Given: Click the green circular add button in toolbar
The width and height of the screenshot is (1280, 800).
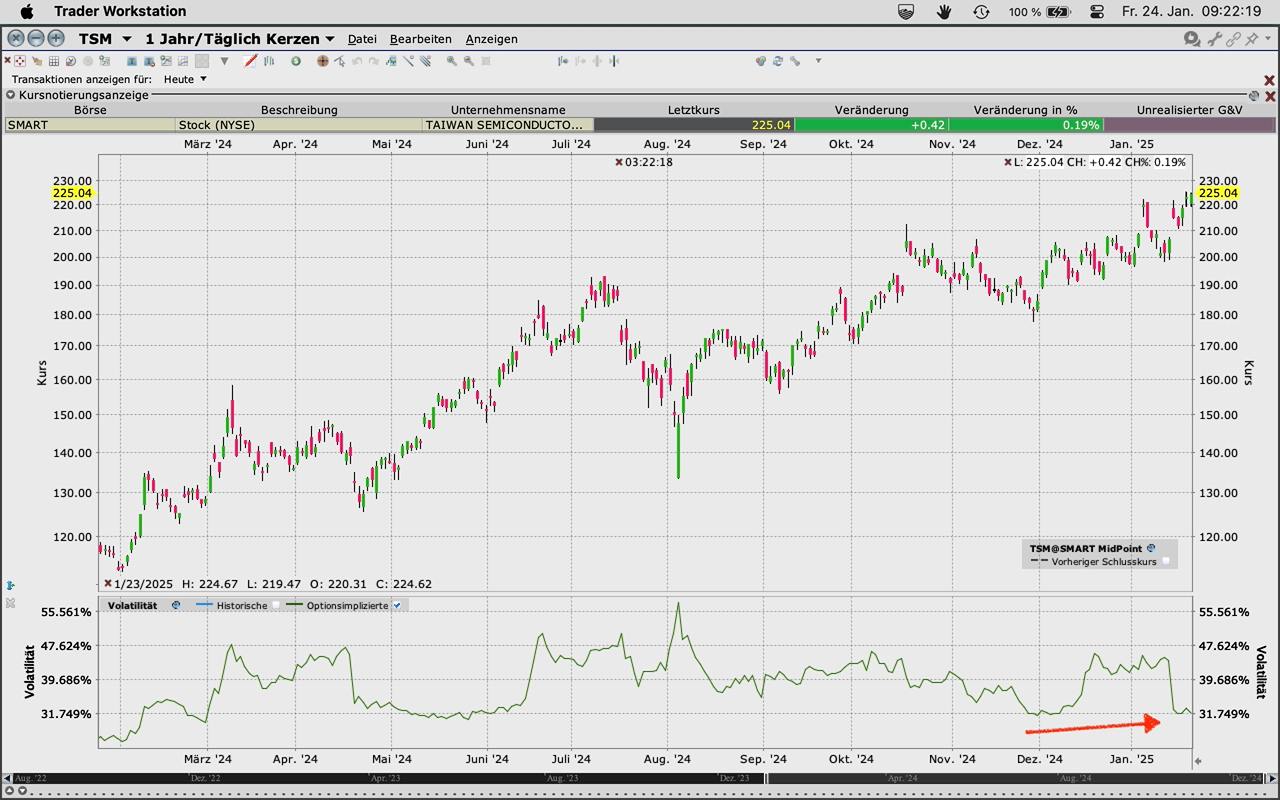Looking at the screenshot, I should click(296, 61).
